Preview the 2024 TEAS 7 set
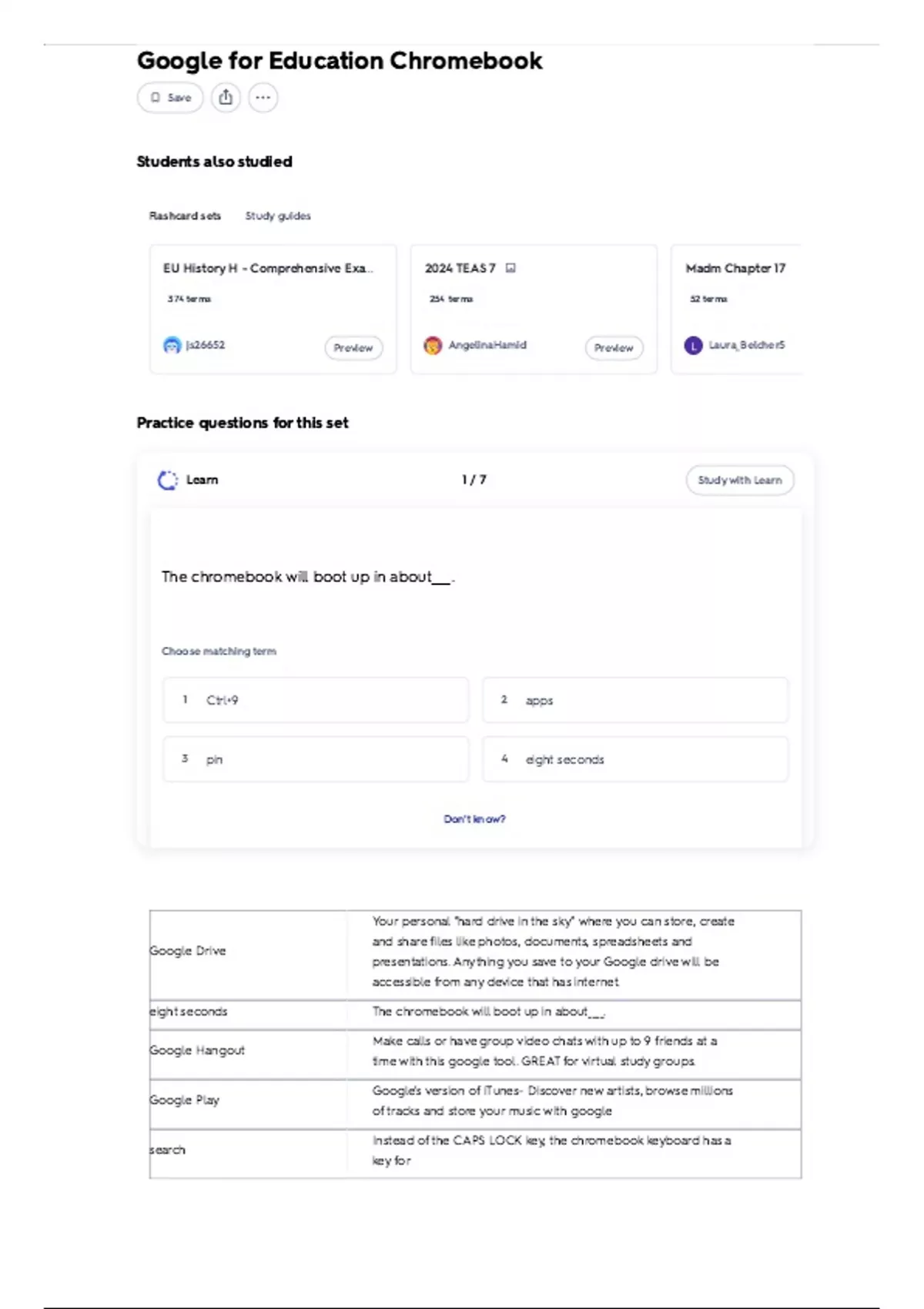924x1309 pixels. (x=614, y=348)
